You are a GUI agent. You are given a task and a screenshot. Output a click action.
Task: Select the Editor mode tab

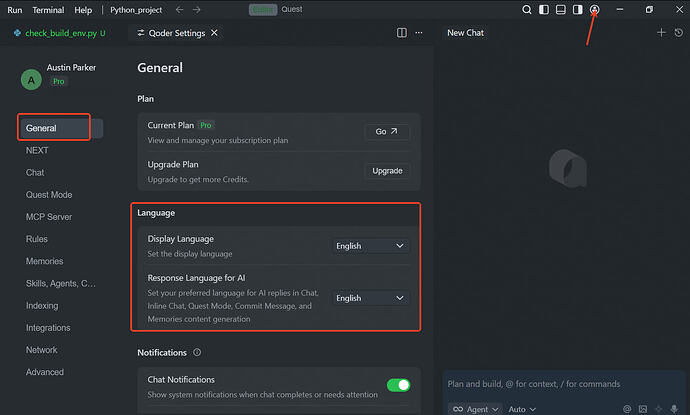point(263,10)
